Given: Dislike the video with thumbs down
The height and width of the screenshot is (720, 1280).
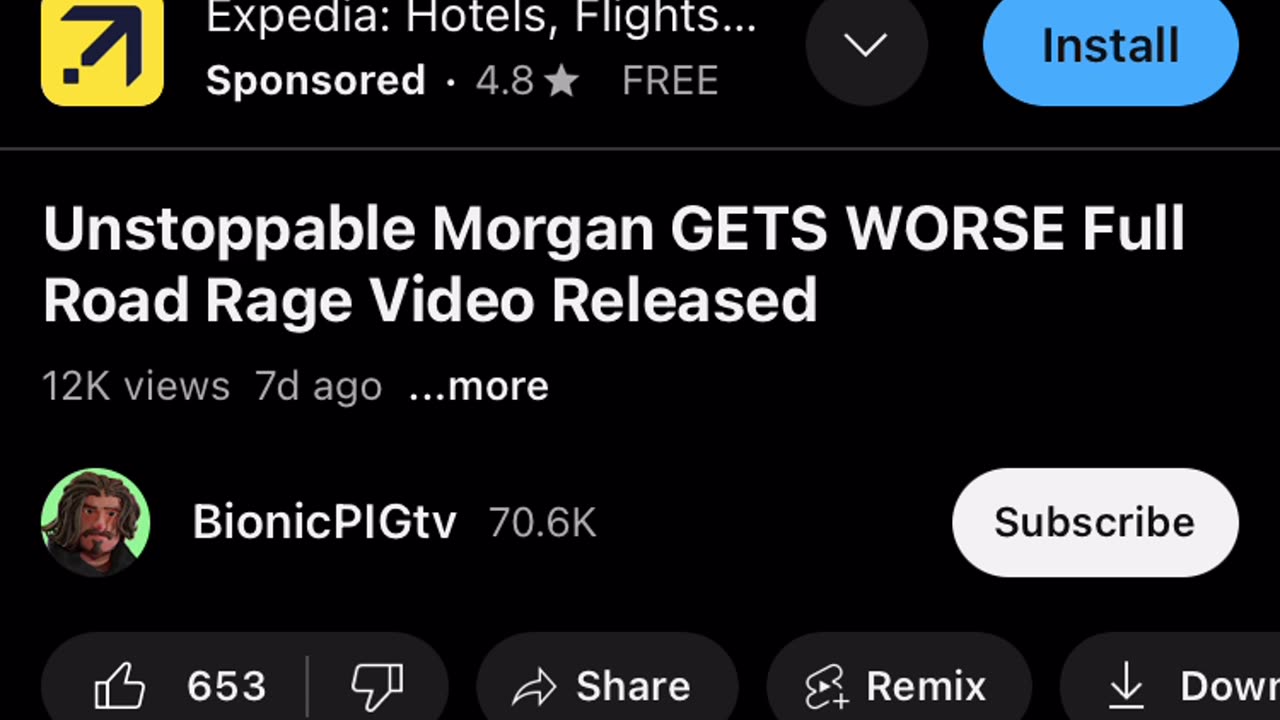Looking at the screenshot, I should coord(377,686).
